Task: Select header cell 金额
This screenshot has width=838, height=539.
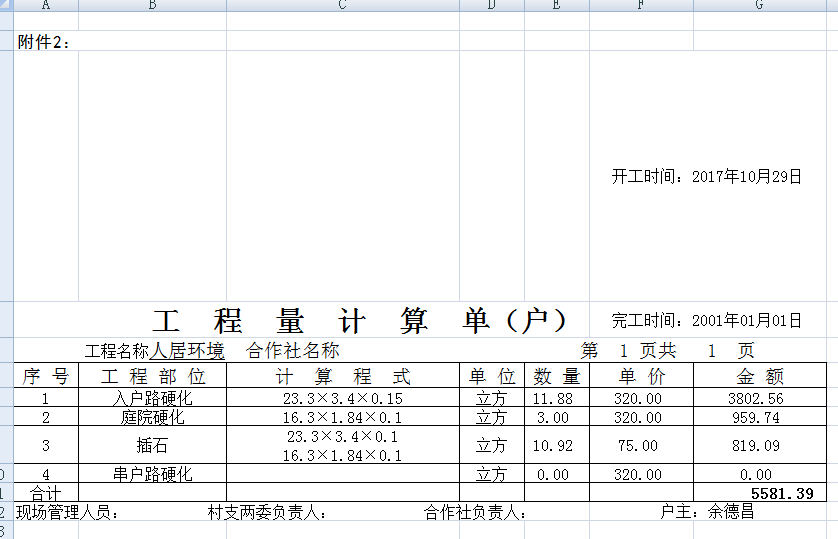Action: click(x=760, y=376)
